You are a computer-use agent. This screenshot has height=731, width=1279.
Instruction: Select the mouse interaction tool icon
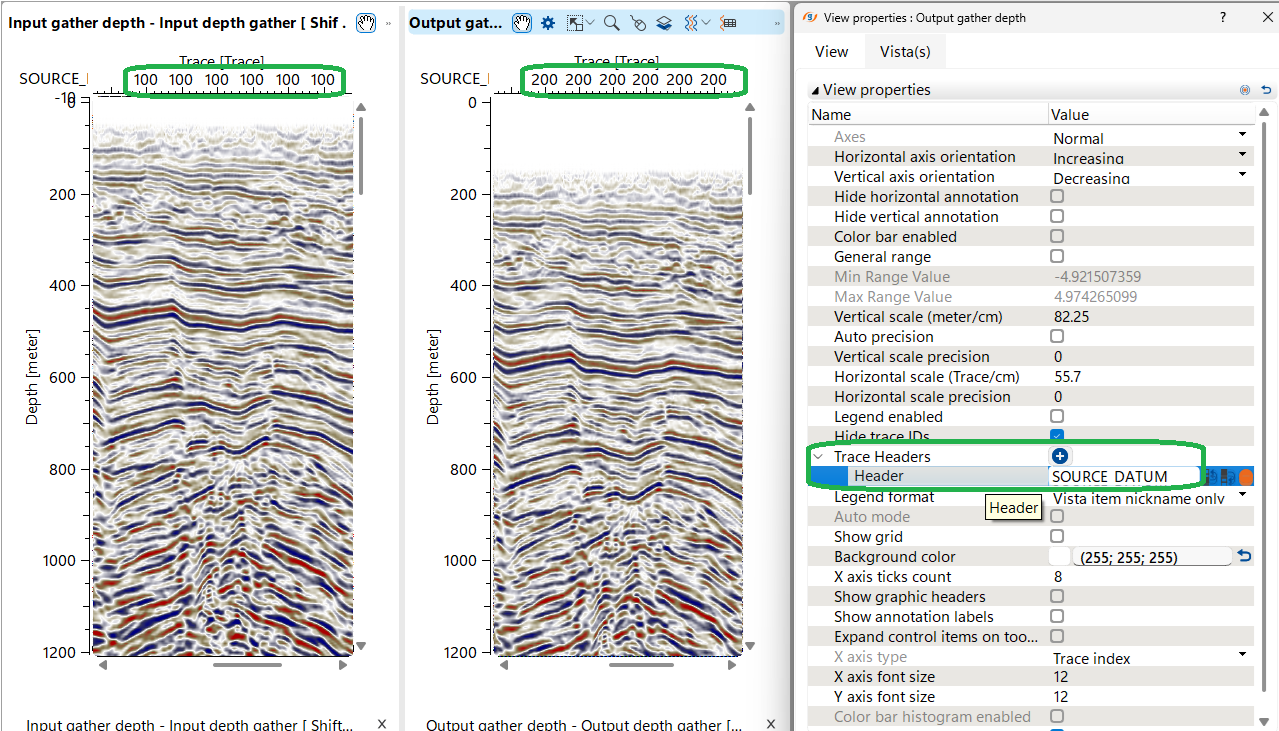click(638, 22)
